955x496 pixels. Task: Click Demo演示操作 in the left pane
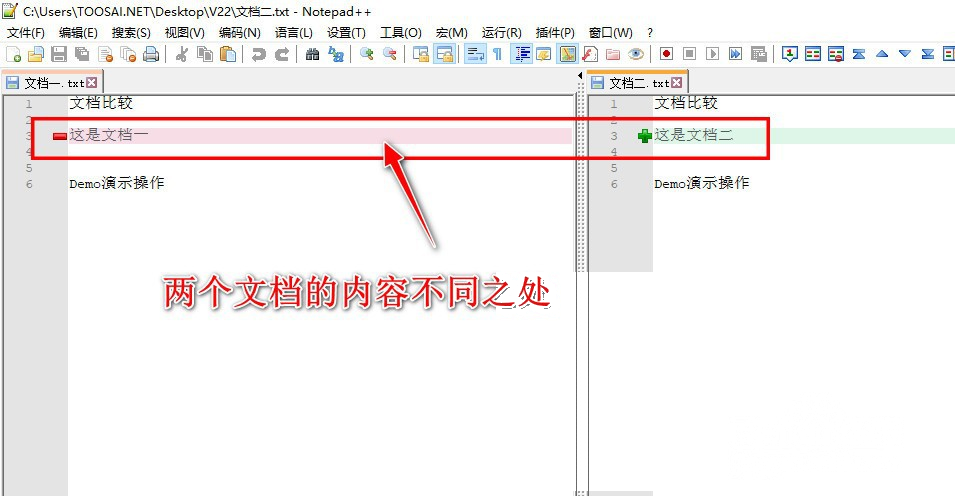coord(116,183)
